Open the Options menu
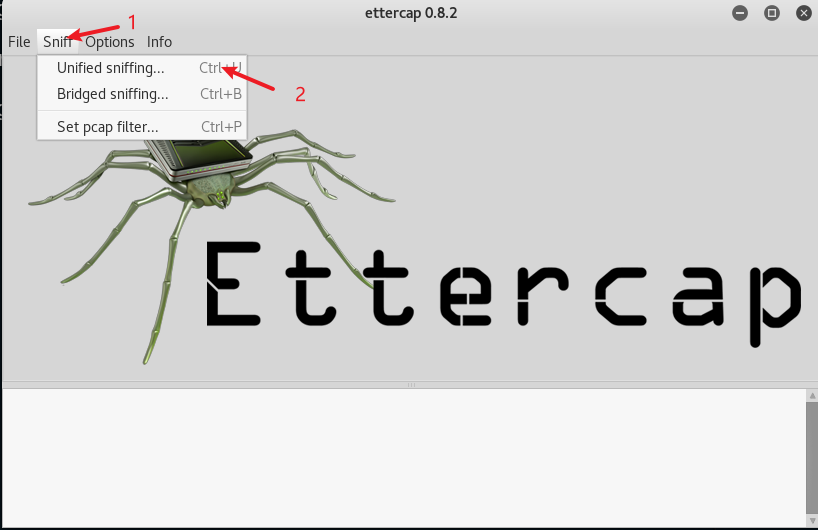This screenshot has height=530, width=818. pyautogui.click(x=109, y=42)
